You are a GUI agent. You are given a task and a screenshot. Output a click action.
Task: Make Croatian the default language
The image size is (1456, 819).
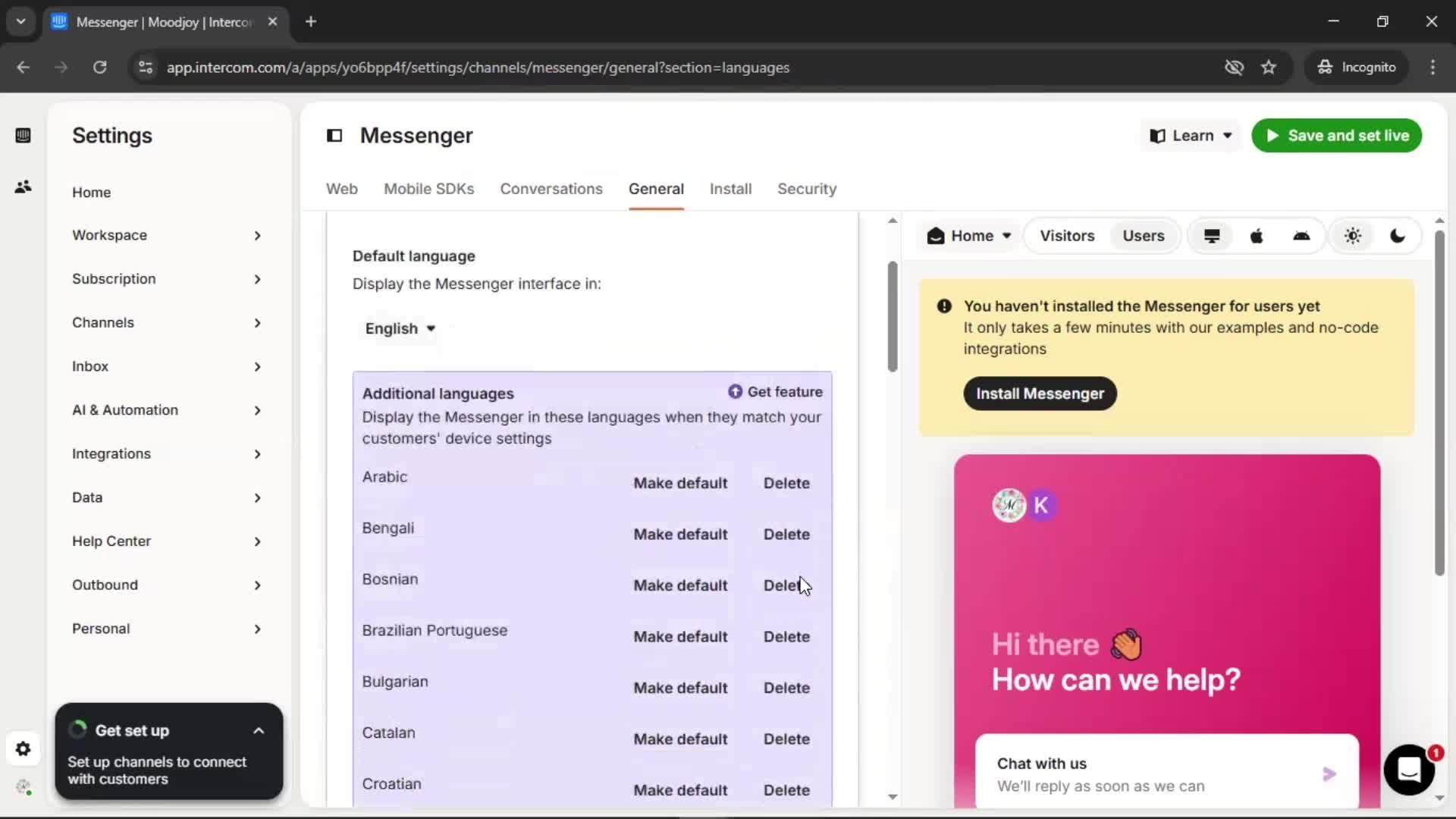(680, 790)
